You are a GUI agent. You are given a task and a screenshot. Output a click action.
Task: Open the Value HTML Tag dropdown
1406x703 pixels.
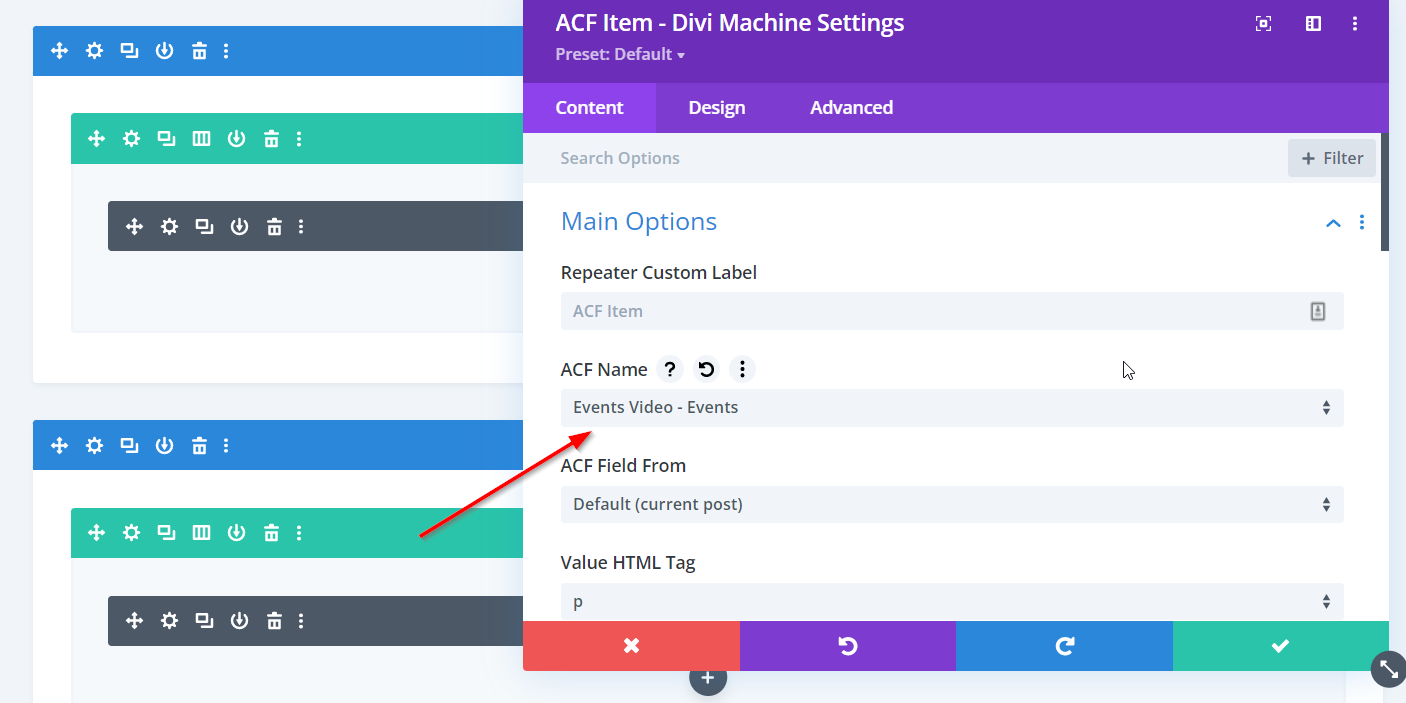pyautogui.click(x=951, y=601)
